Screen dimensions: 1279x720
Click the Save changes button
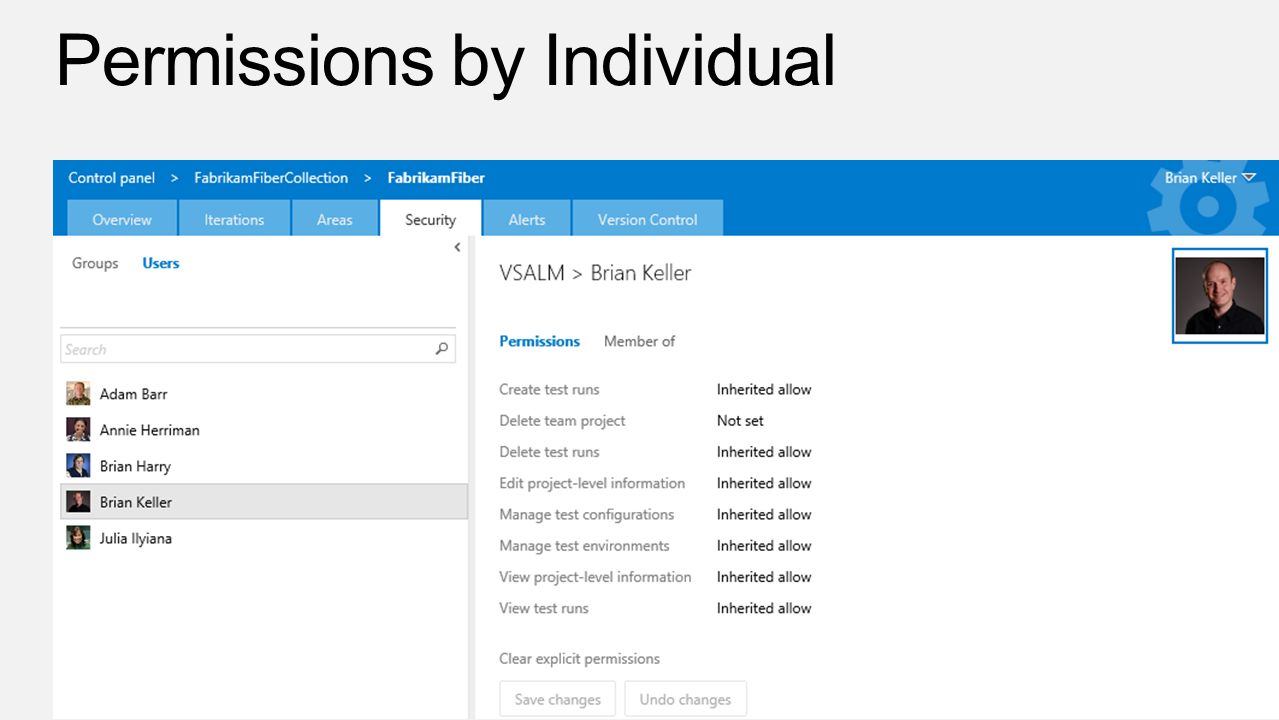coord(558,699)
